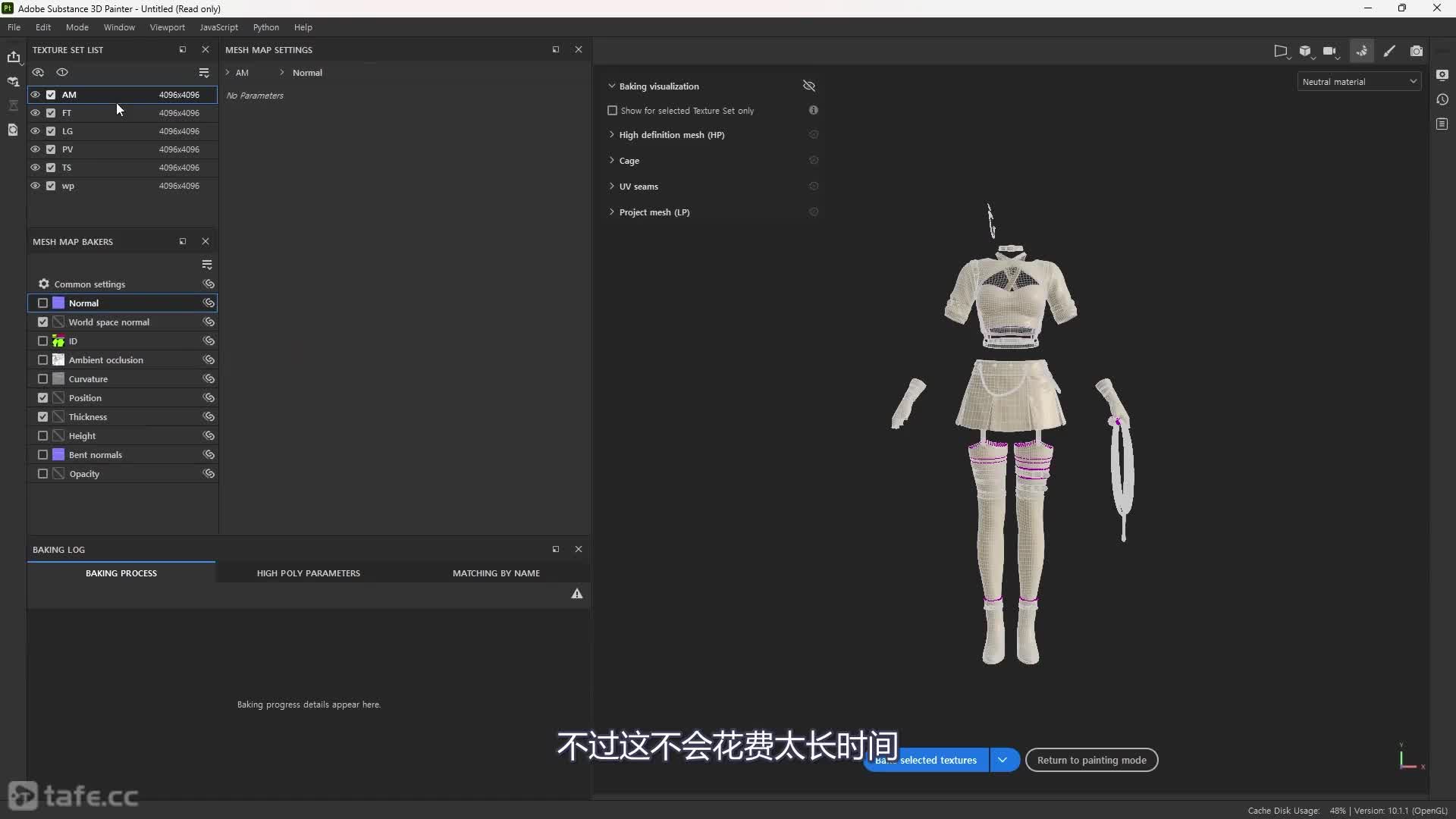Reset Ambient occlusion baker link icon
1456x819 pixels.
pyautogui.click(x=209, y=360)
